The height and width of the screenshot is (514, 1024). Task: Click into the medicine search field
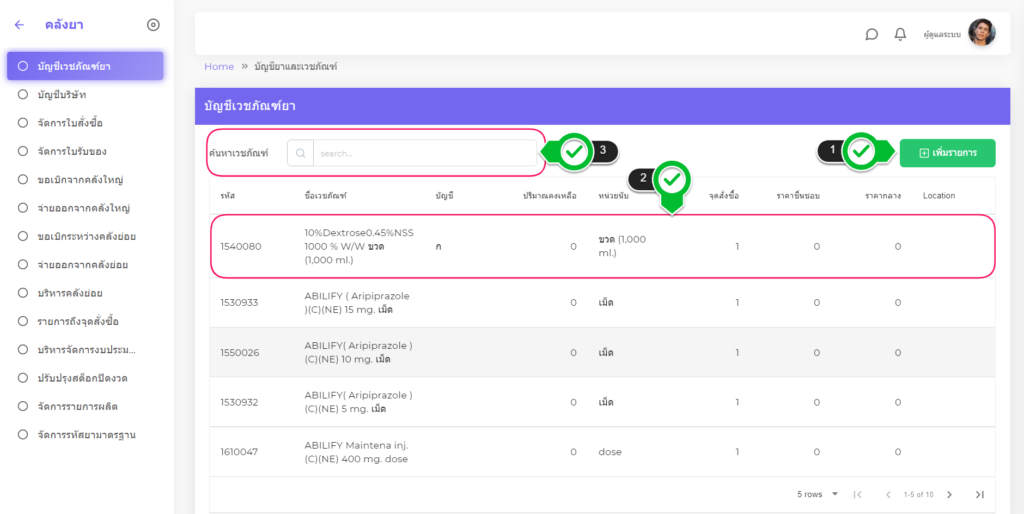click(424, 153)
